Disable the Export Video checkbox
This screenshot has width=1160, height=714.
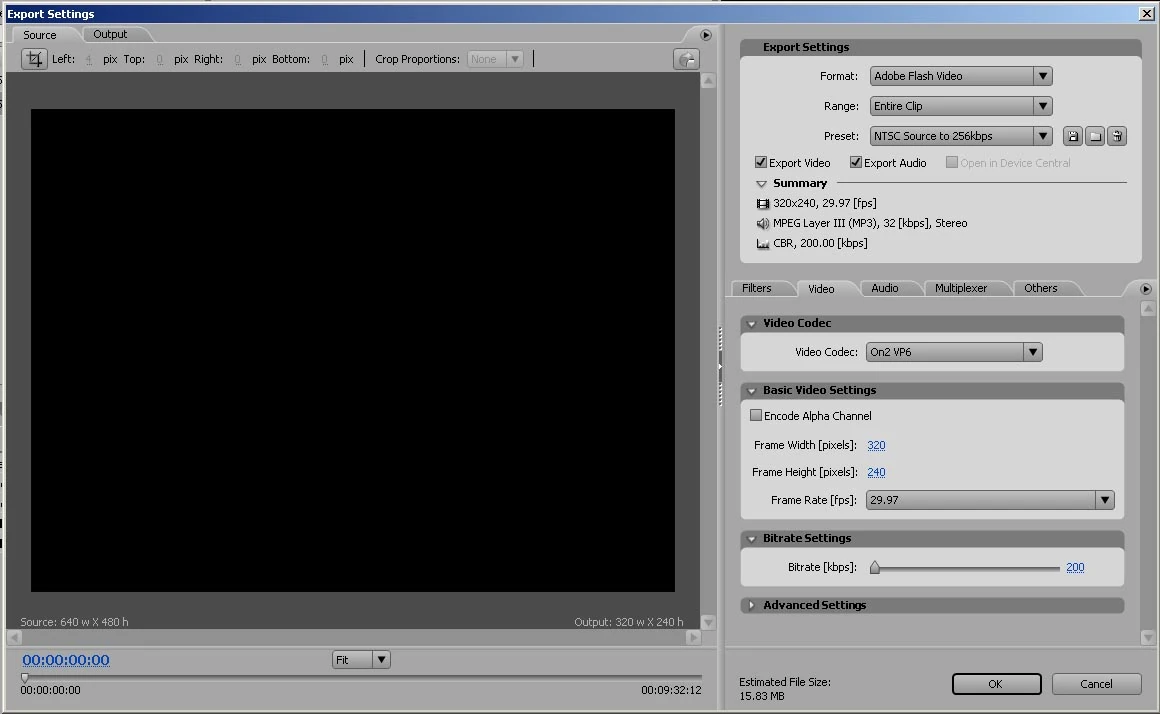click(x=761, y=162)
